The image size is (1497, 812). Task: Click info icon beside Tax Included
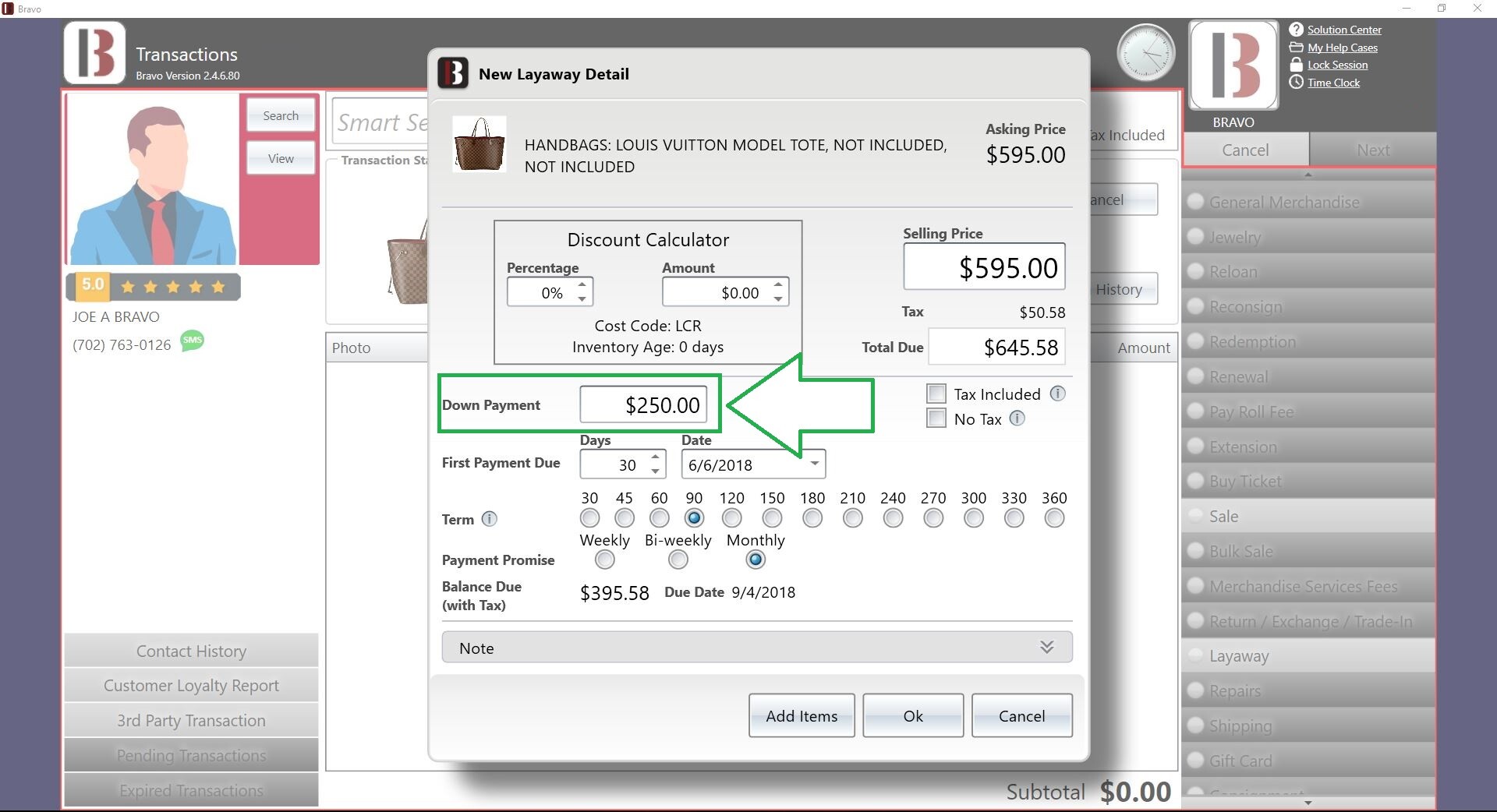coord(1057,394)
